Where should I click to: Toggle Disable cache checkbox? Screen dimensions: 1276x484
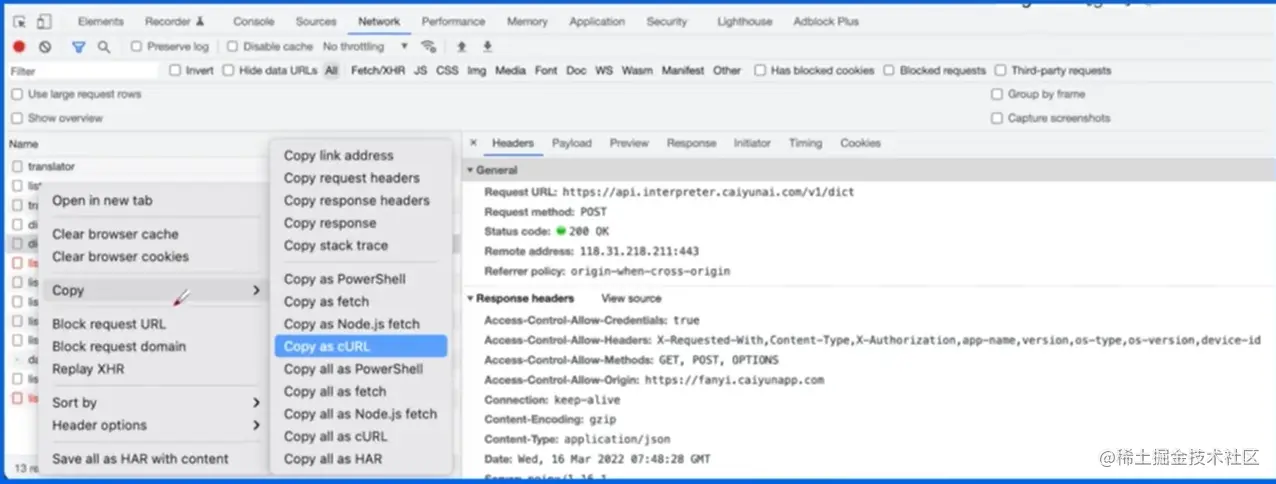(232, 46)
